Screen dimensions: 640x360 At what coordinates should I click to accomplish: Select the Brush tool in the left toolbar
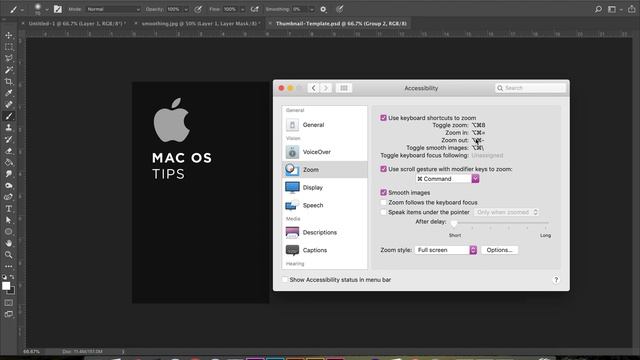pos(9,116)
